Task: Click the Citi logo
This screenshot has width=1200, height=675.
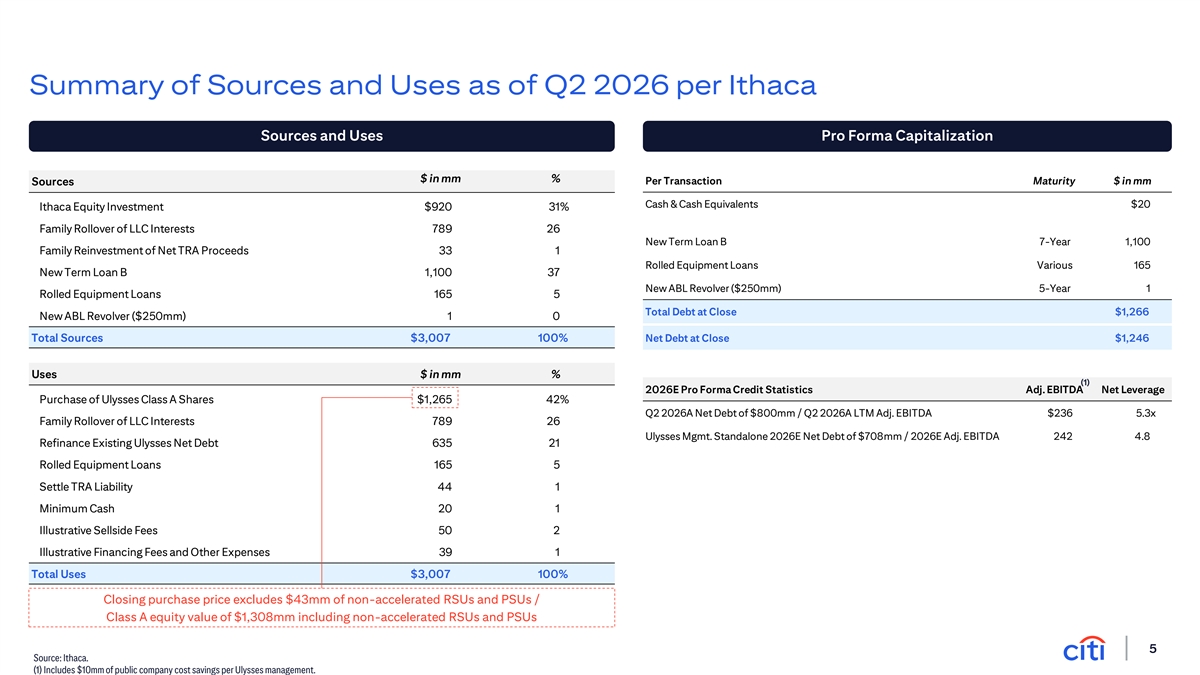Action: click(x=1084, y=650)
